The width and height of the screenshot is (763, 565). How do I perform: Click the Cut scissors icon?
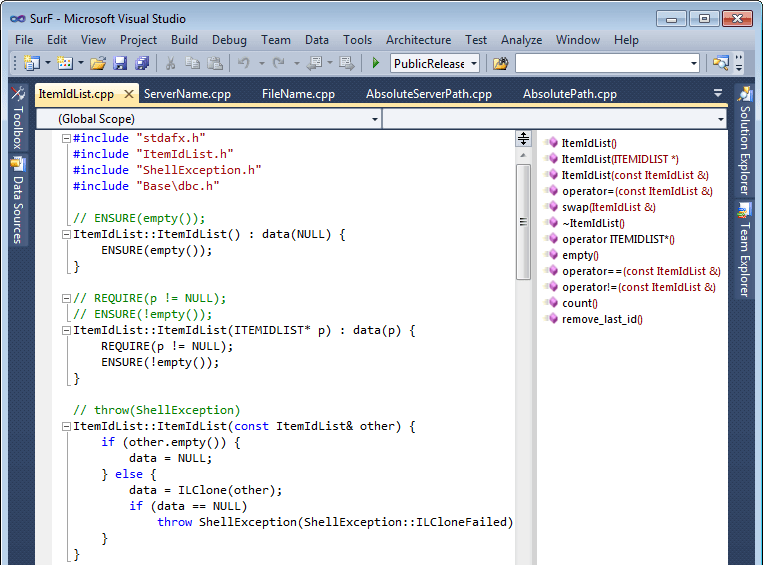pos(170,63)
